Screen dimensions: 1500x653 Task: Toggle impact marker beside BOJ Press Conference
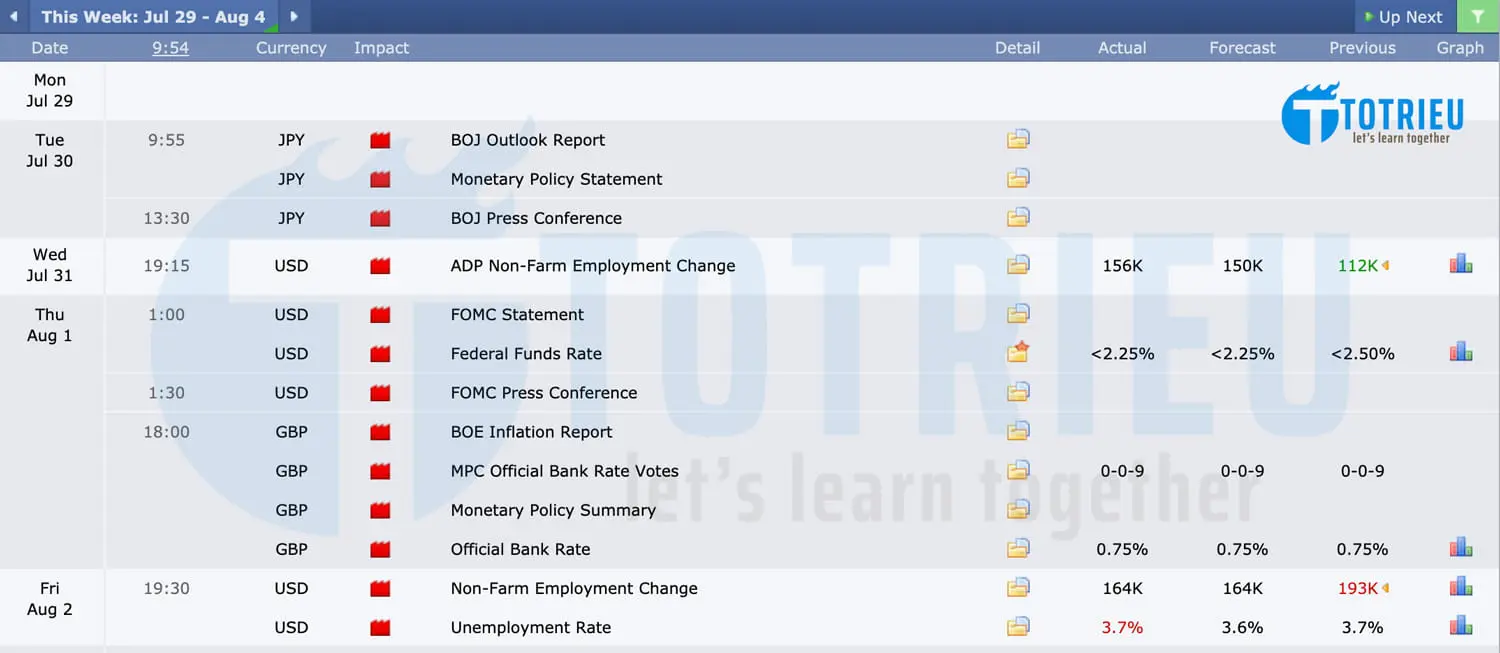[380, 217]
